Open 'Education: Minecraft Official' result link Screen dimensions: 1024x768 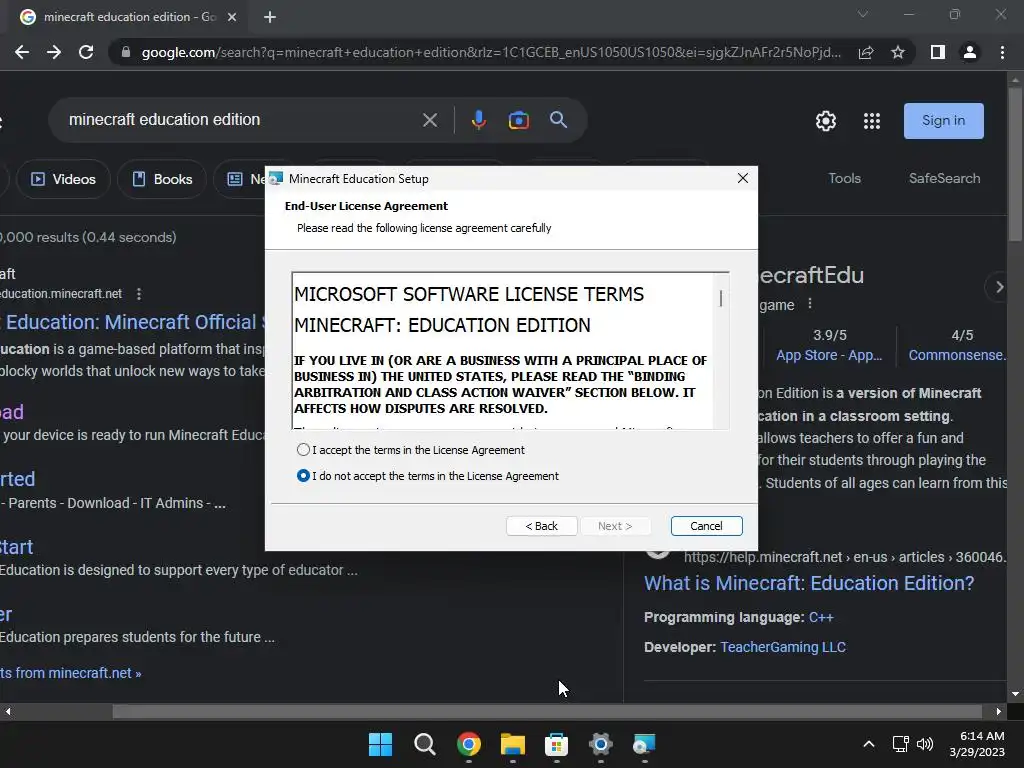pos(133,322)
